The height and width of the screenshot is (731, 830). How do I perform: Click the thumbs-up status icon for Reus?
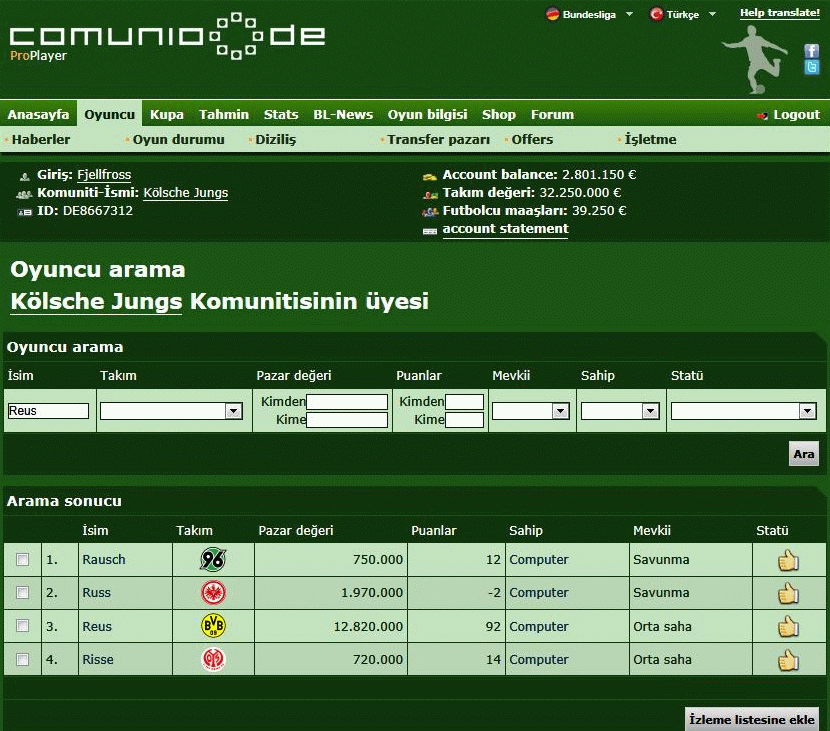point(788,627)
